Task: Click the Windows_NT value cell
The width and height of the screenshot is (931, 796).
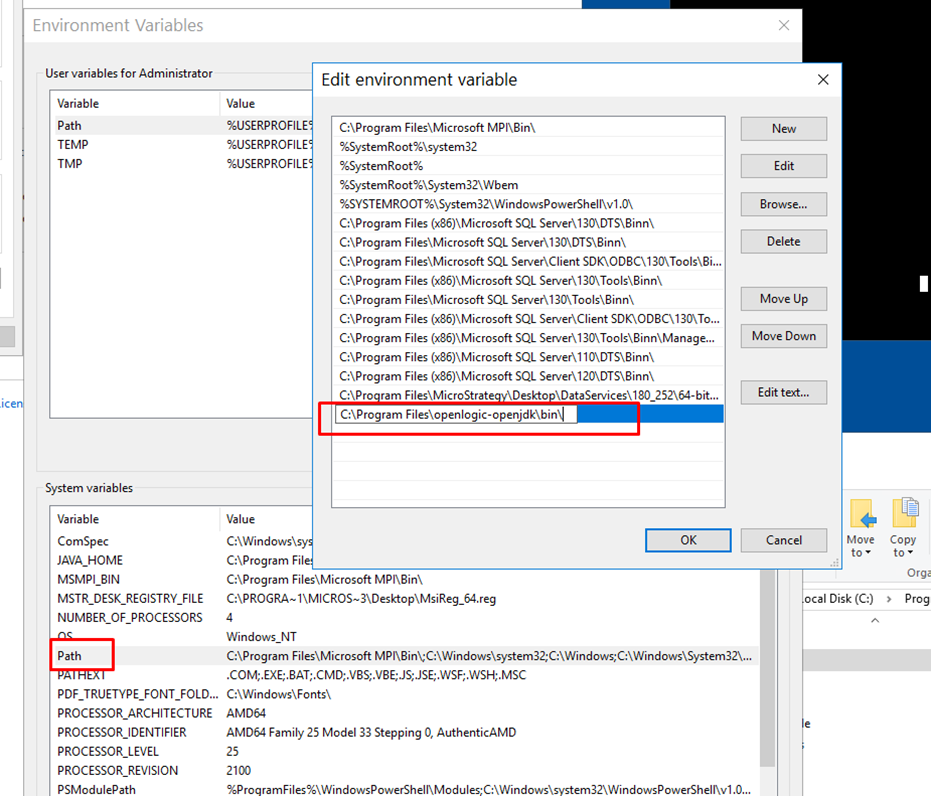Action: [x=261, y=637]
